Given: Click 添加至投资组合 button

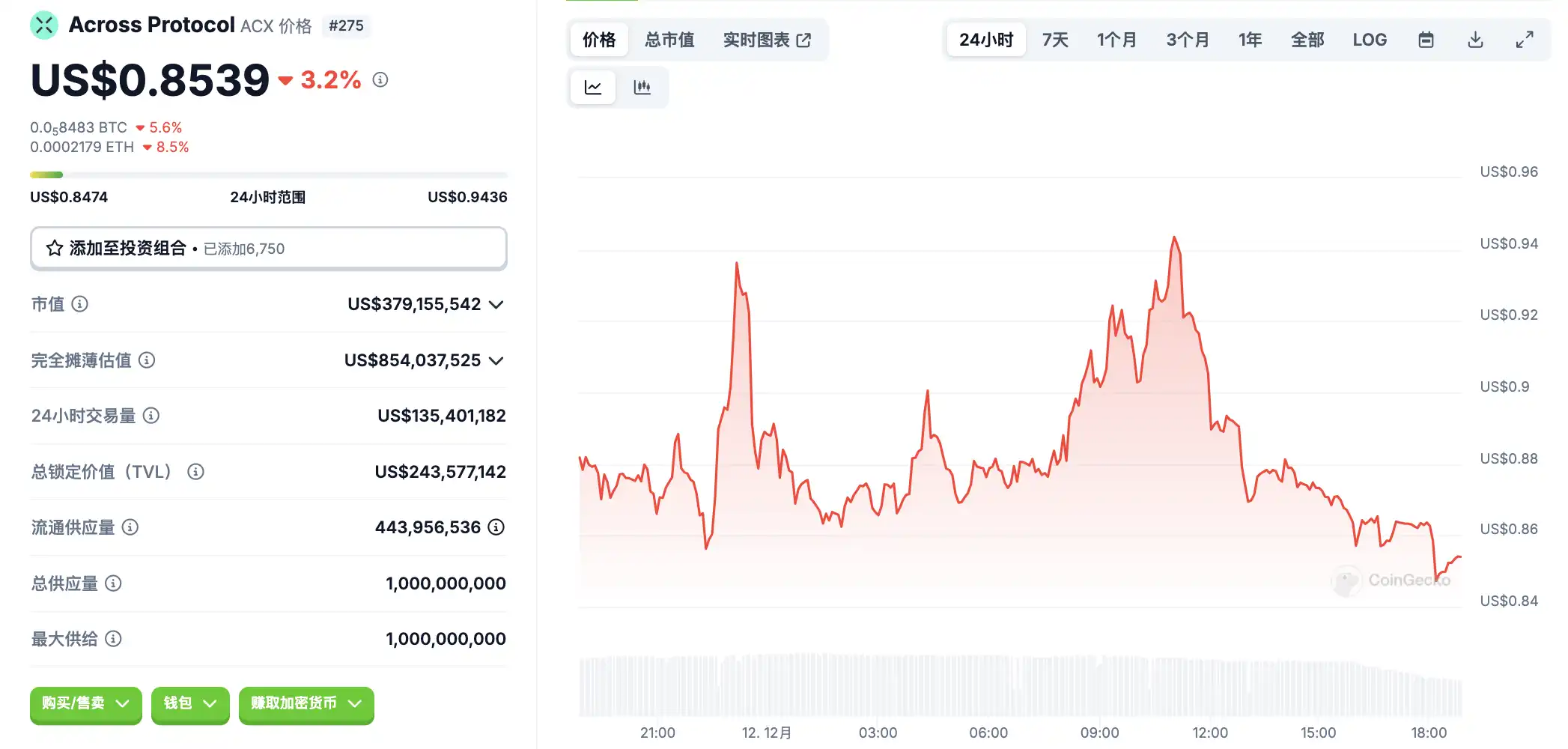Looking at the screenshot, I should pos(268,248).
